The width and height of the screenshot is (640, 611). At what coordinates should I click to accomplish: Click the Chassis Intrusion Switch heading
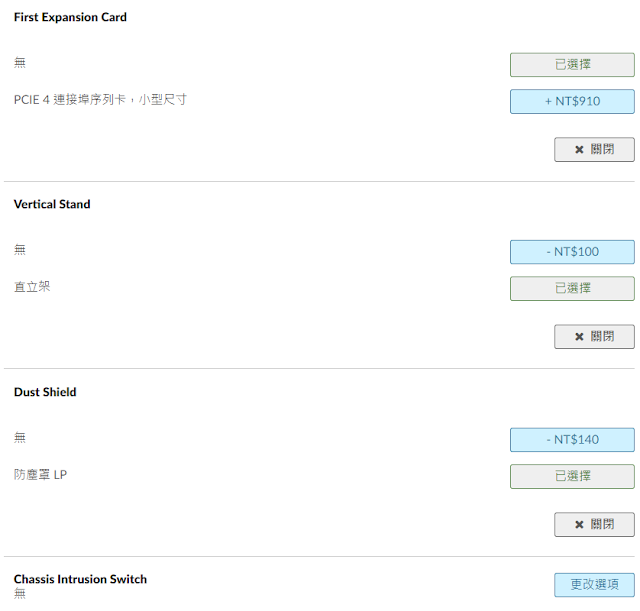[x=80, y=579]
